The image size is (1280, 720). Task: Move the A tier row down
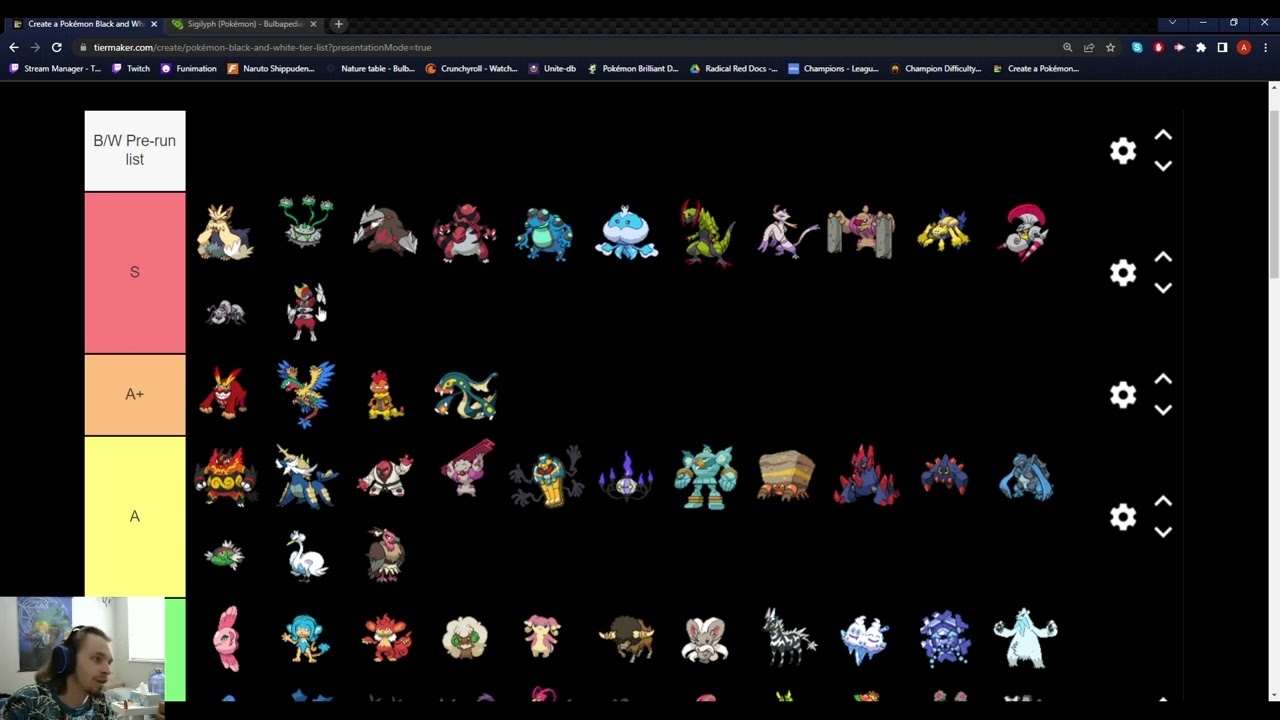click(x=1163, y=532)
